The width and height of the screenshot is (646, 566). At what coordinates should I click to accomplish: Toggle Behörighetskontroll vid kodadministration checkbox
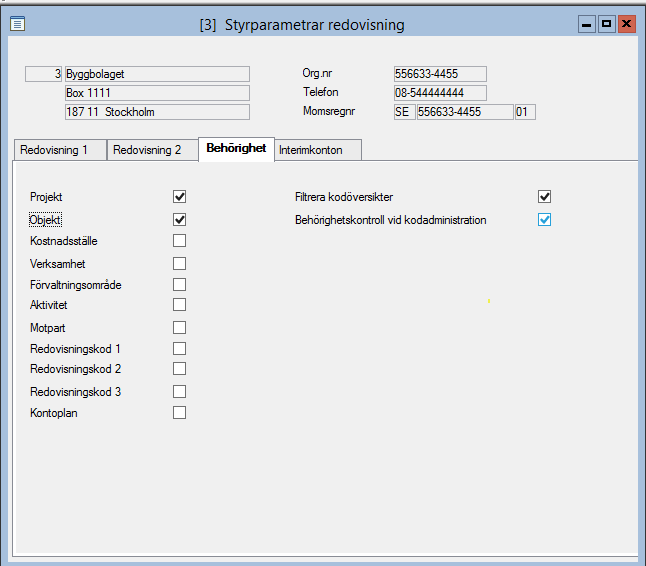[544, 220]
